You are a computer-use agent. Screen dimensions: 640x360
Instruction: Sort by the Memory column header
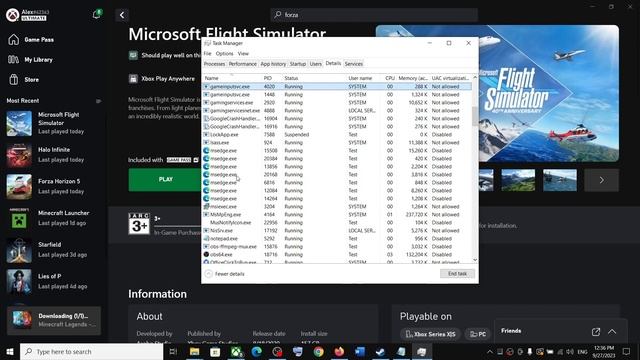pos(413,78)
